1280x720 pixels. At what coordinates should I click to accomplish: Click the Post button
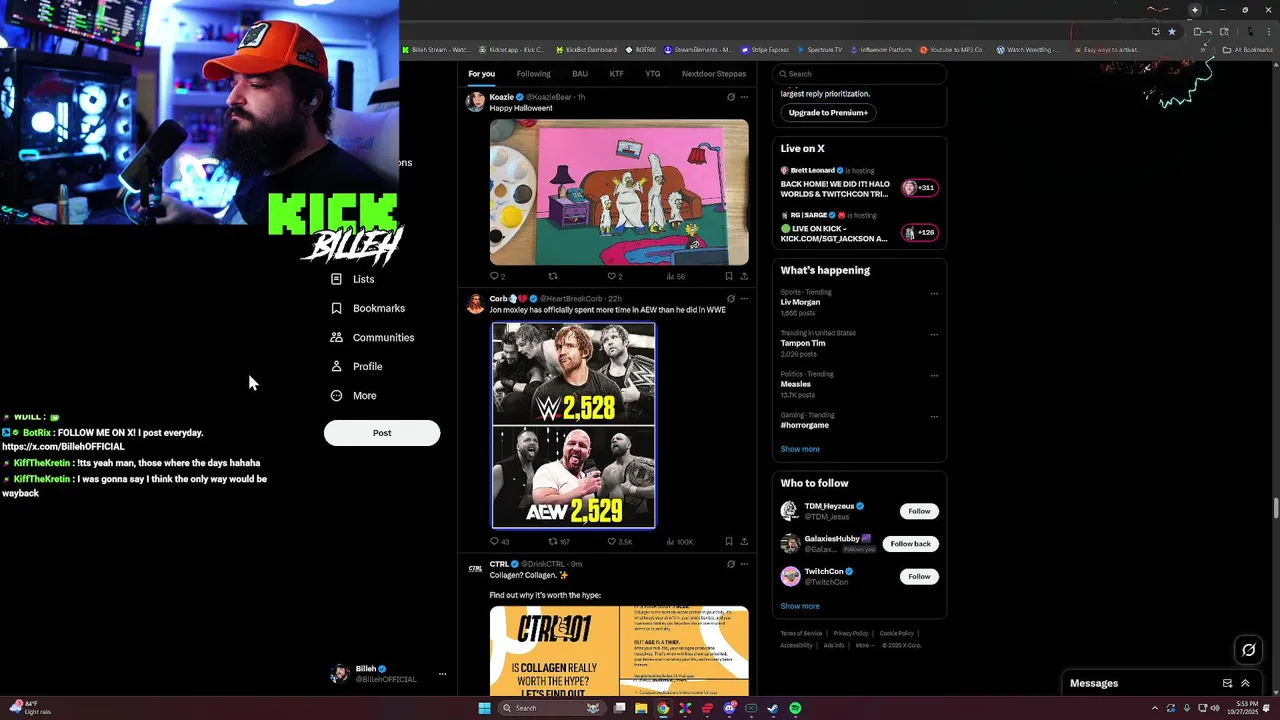[x=382, y=433]
